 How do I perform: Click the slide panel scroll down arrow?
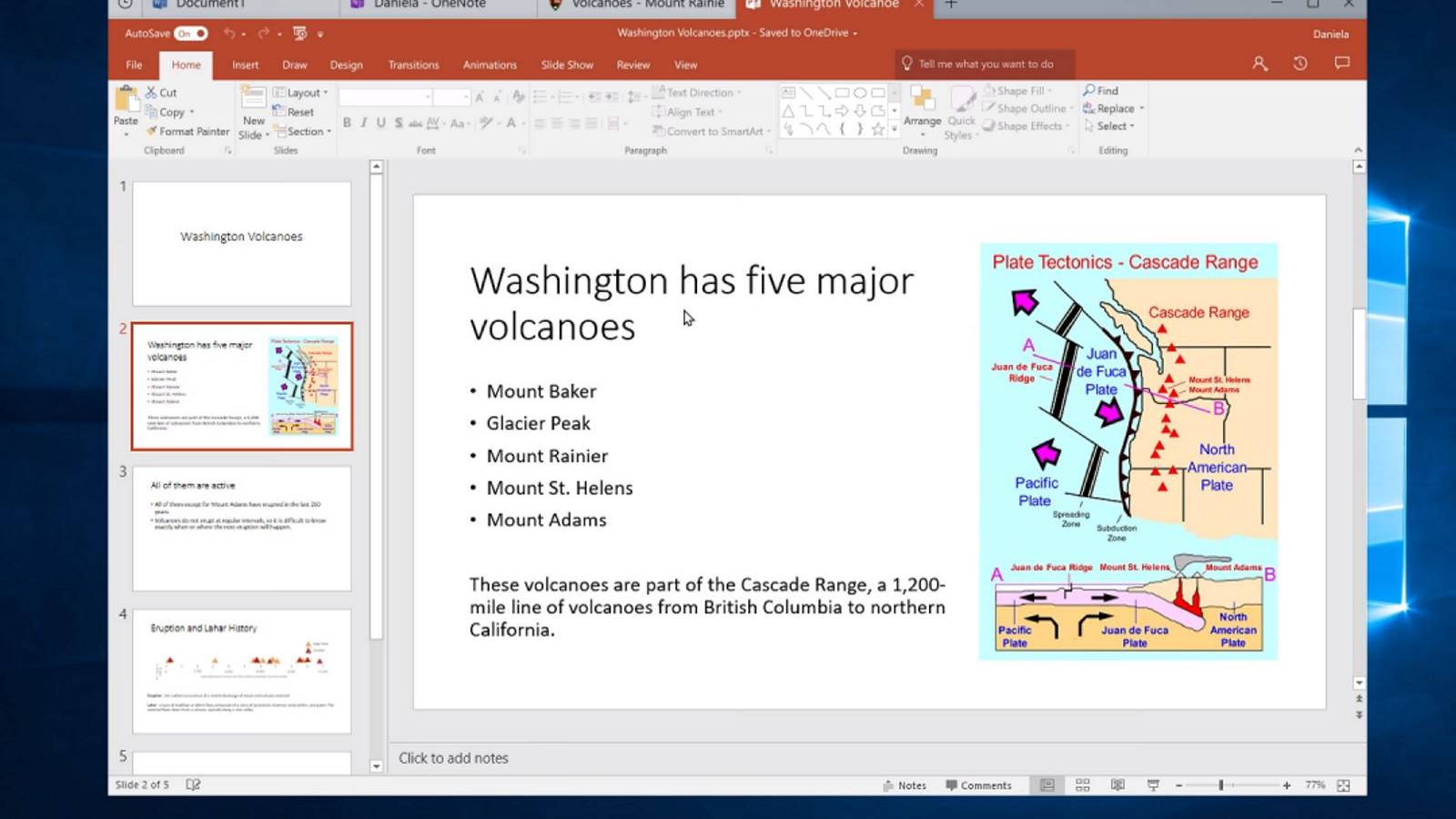click(x=377, y=766)
